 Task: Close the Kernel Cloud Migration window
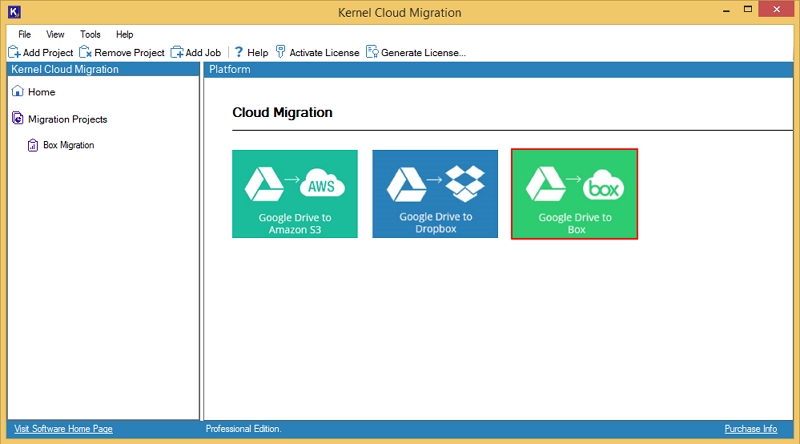coord(776,9)
